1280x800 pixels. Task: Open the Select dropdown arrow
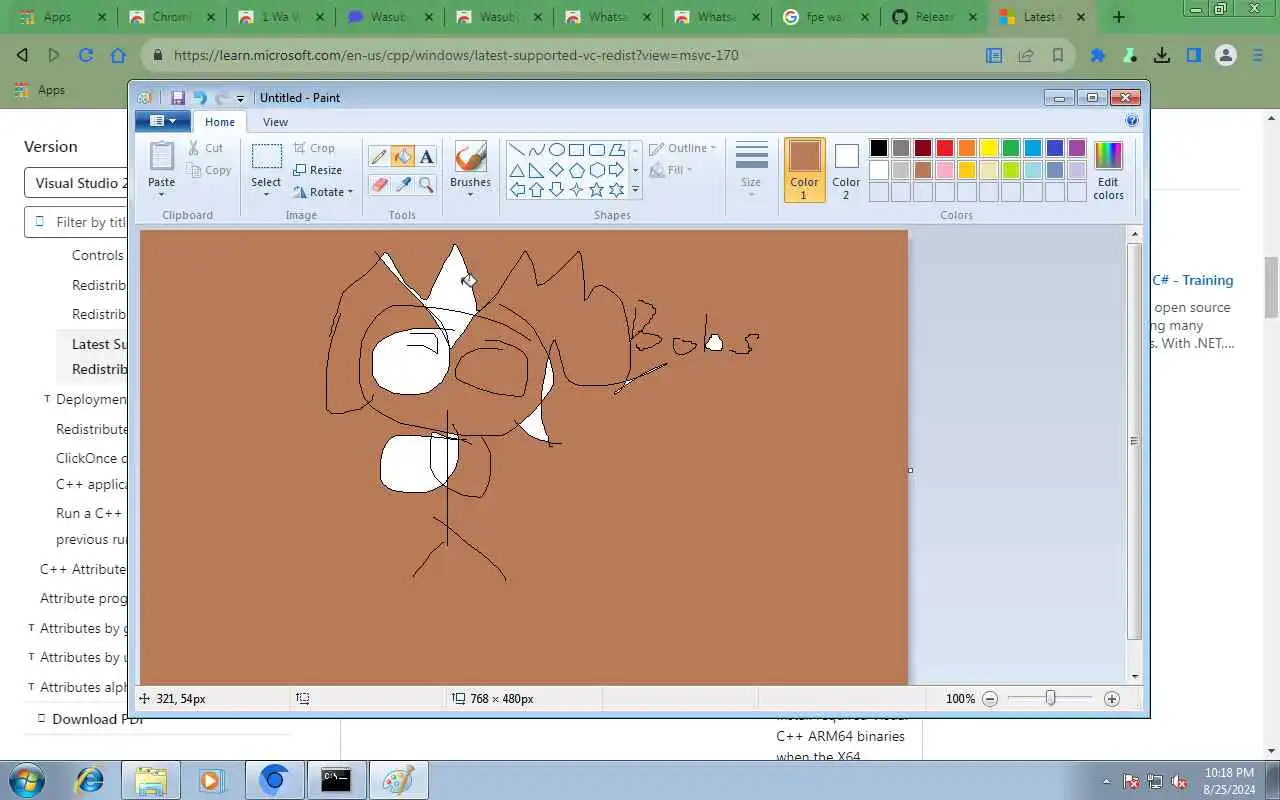(266, 195)
